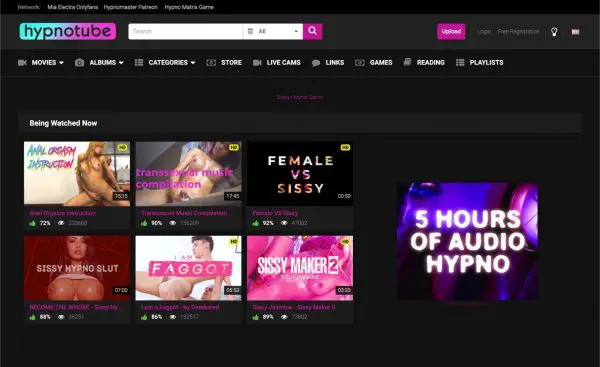Open the Links section

tap(335, 62)
